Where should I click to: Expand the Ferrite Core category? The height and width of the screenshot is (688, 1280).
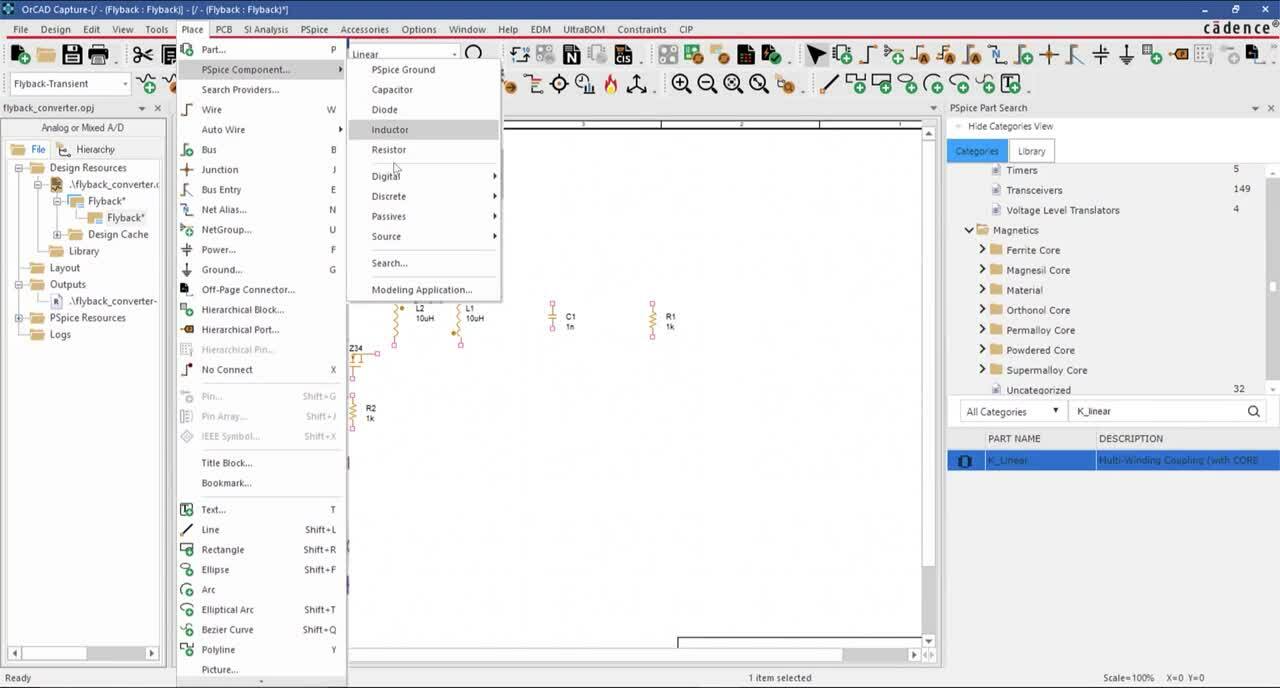[983, 250]
